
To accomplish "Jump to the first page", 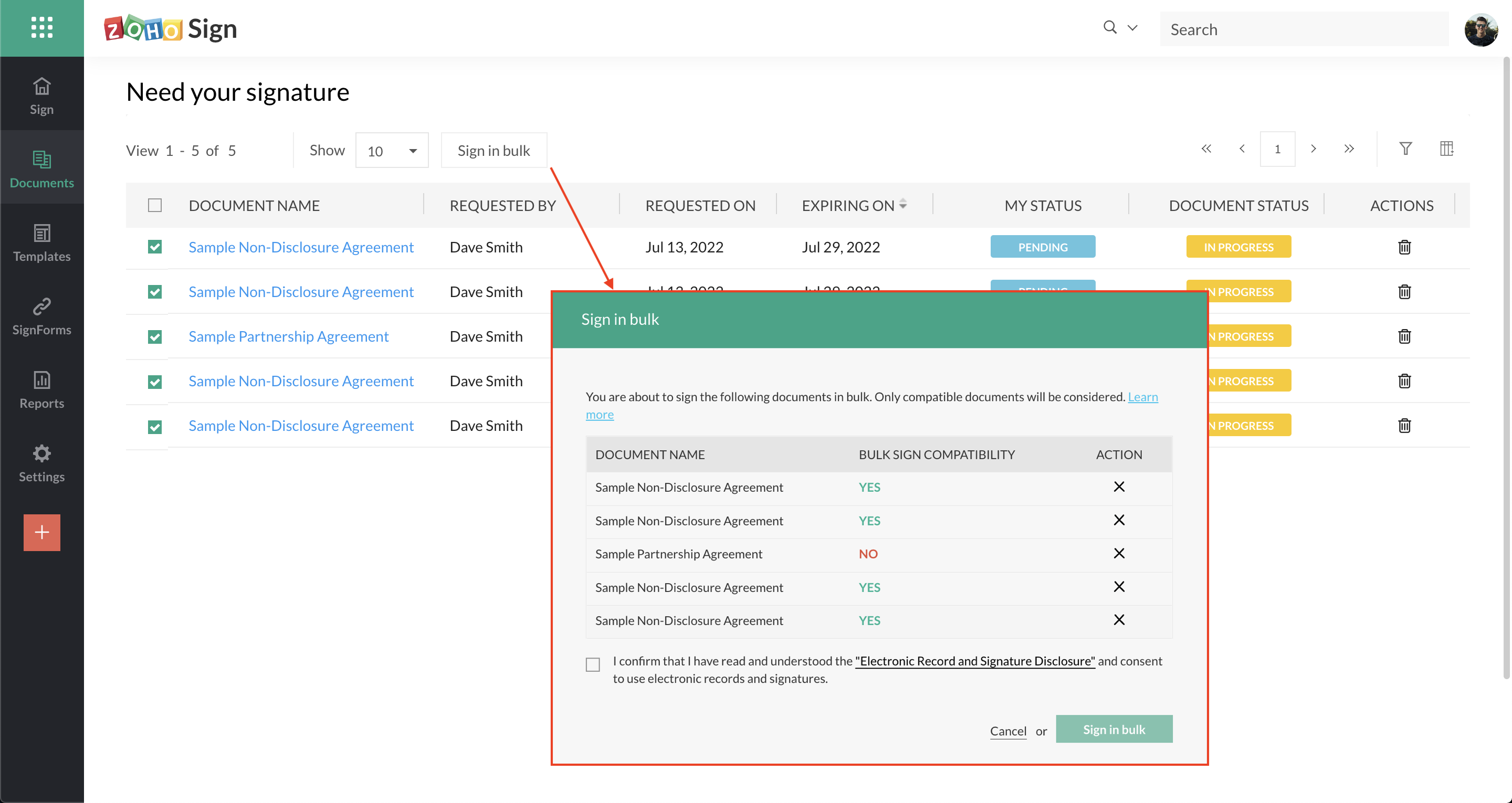I will click(x=1205, y=149).
